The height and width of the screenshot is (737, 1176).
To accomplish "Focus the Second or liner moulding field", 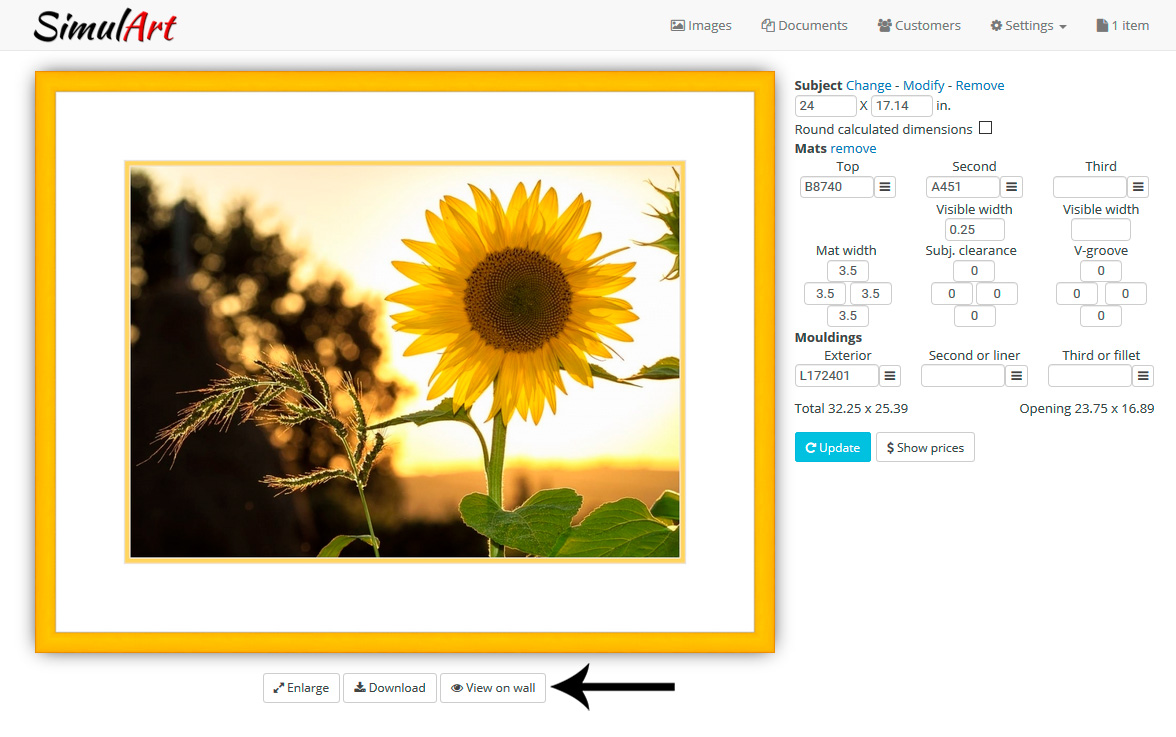I will point(963,376).
